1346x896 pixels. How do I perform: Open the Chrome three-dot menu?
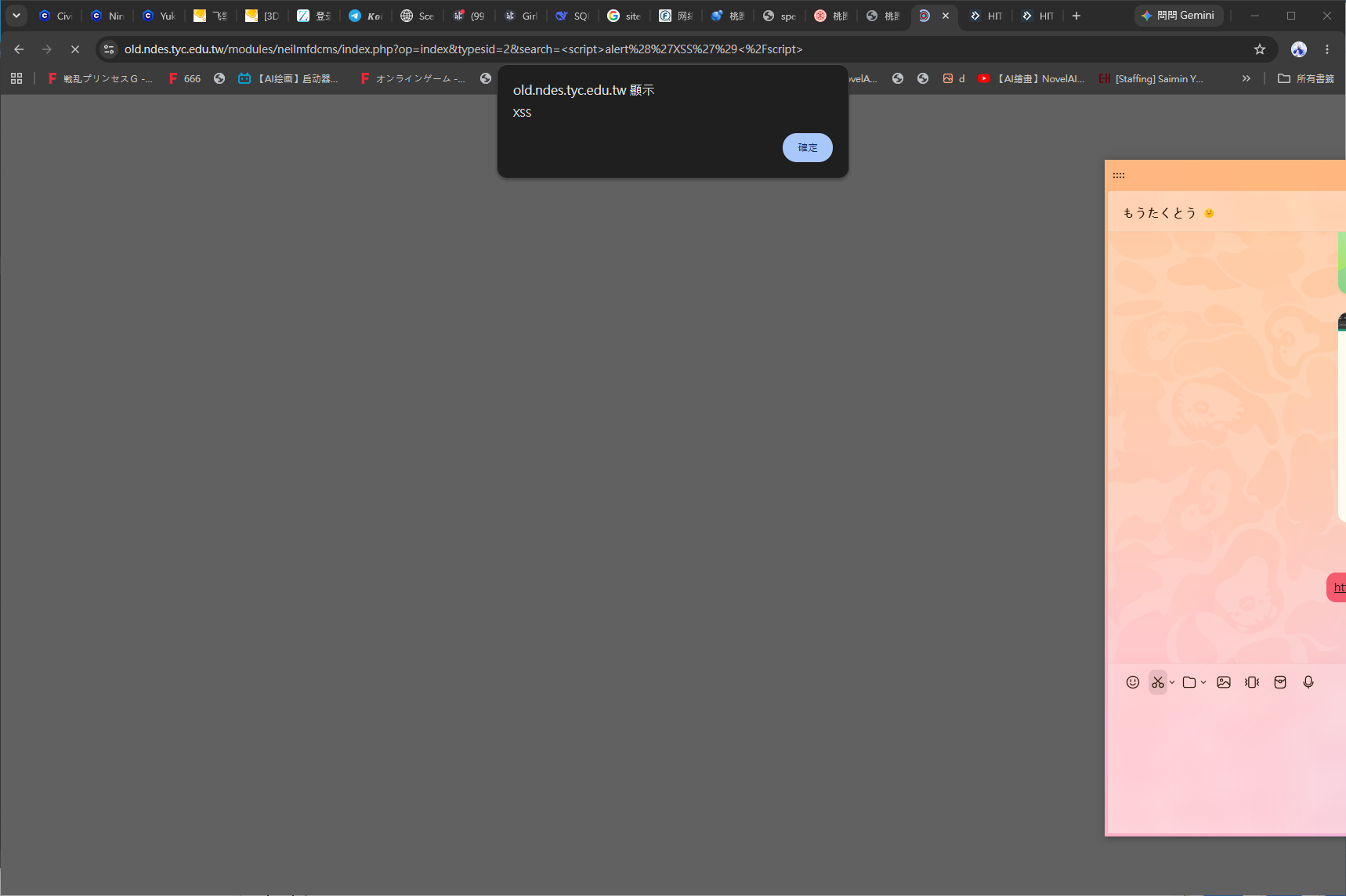point(1327,49)
